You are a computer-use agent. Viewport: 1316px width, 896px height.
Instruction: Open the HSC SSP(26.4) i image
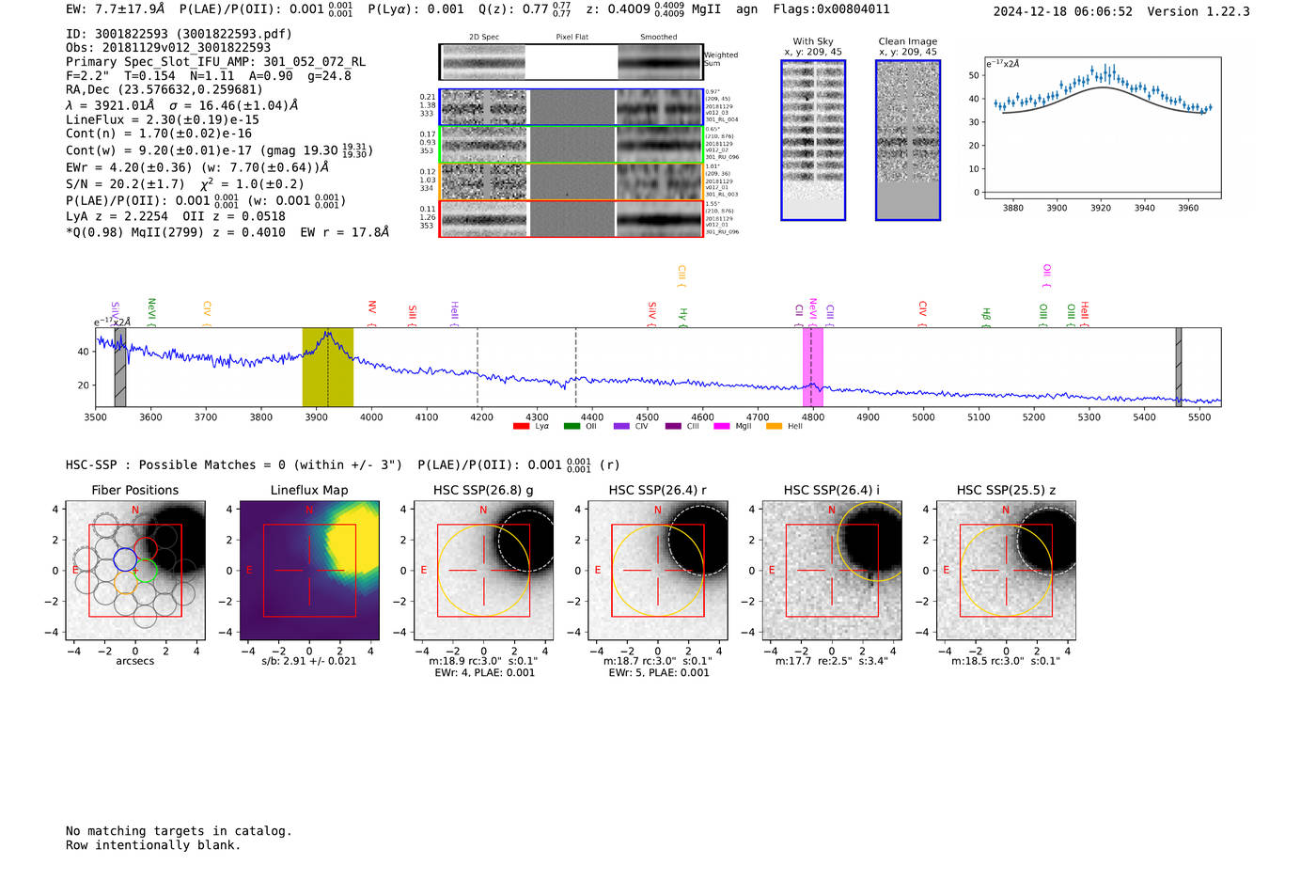pyautogui.click(x=832, y=571)
